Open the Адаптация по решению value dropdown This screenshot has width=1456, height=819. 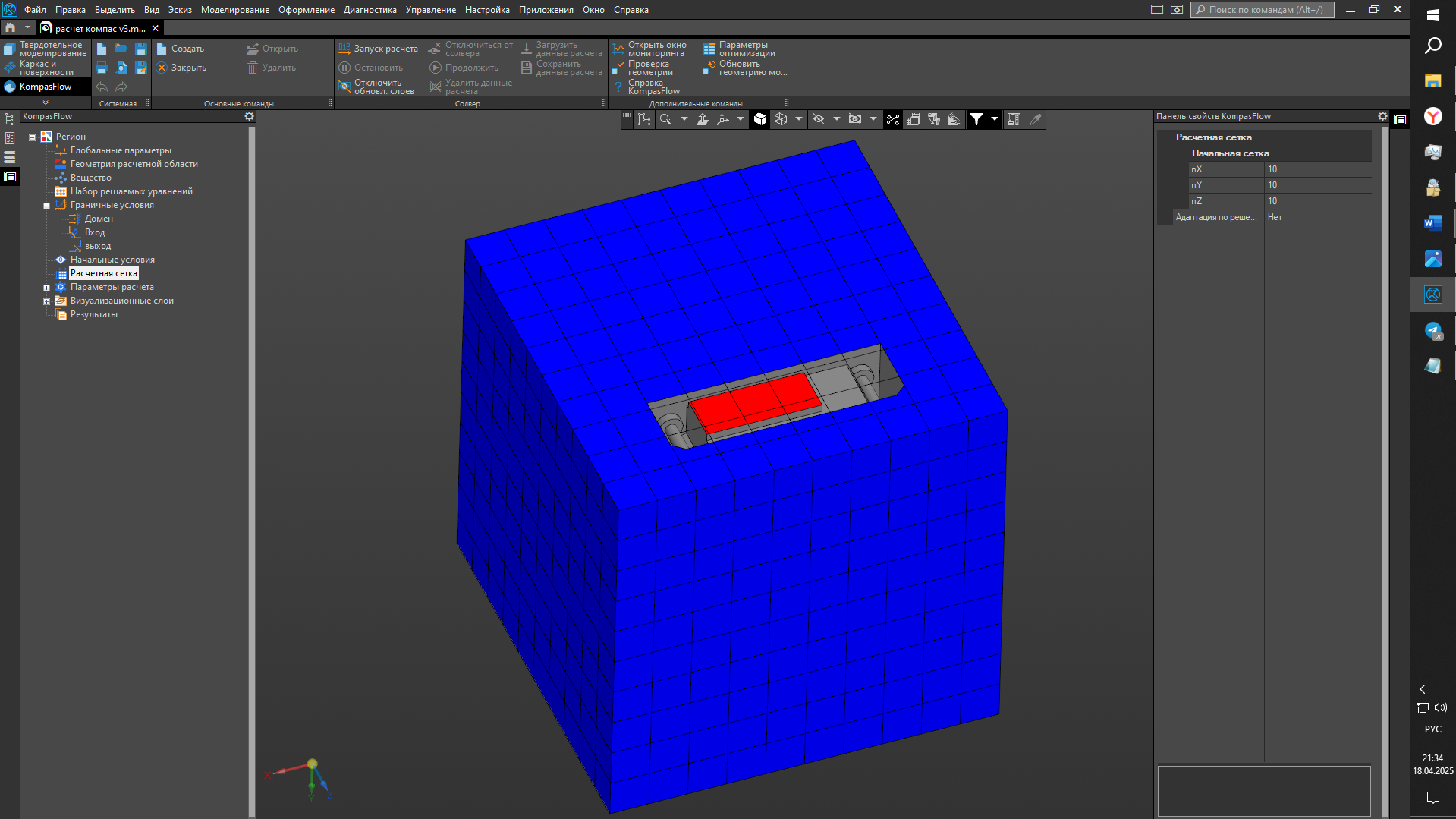coord(1317,217)
